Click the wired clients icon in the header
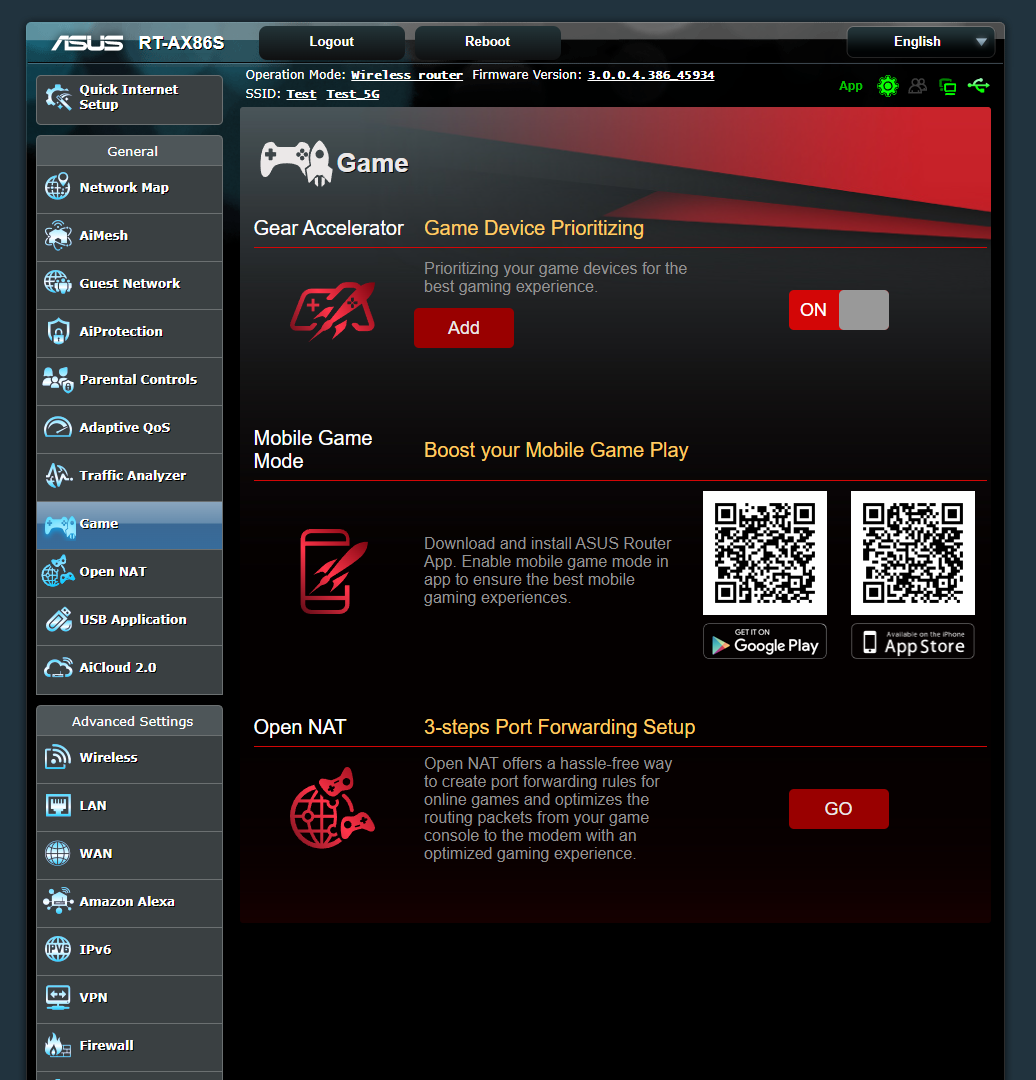Viewport: 1036px width, 1080px height. pos(947,86)
